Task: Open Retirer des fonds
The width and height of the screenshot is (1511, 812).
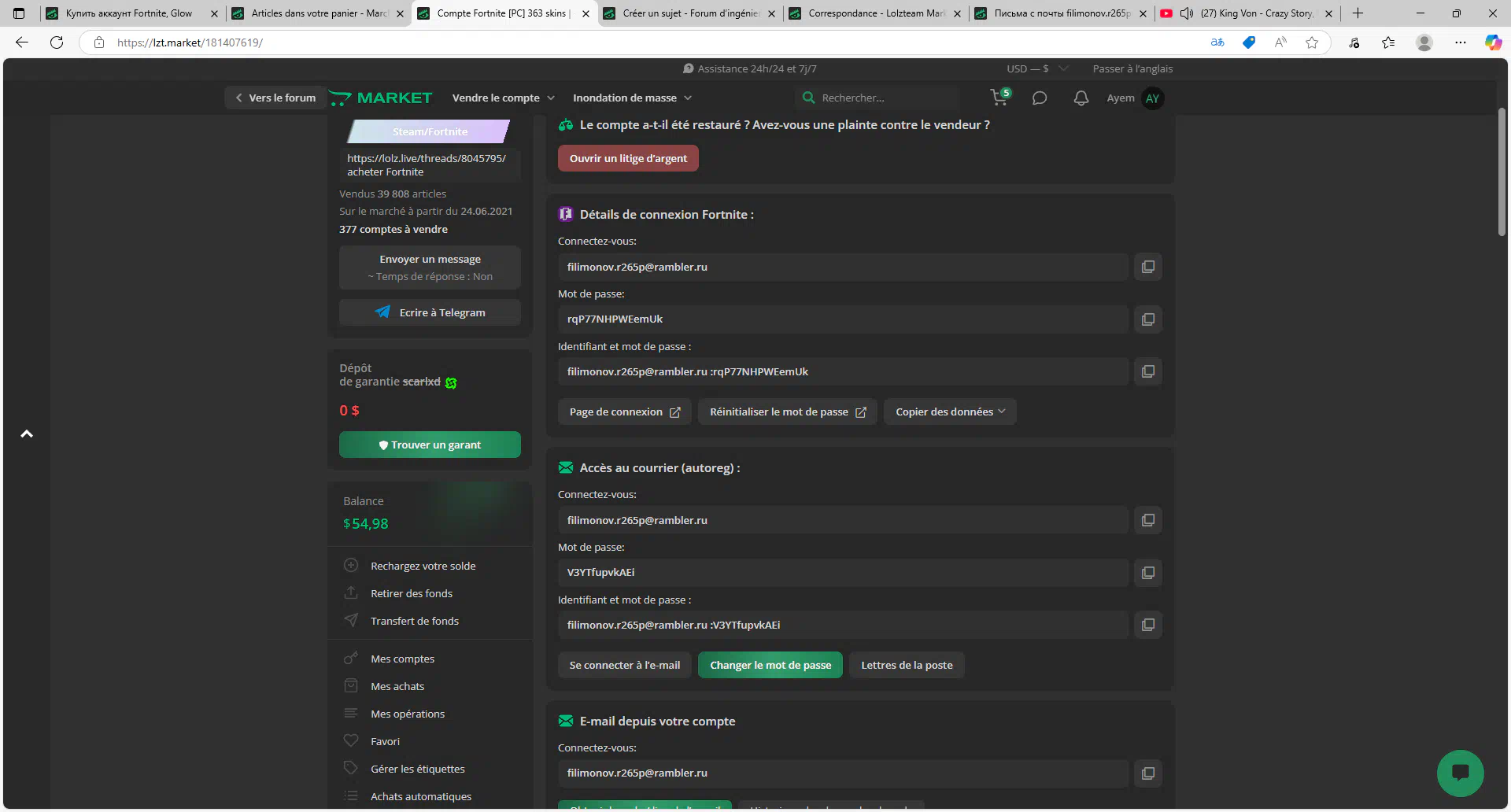Action: [412, 593]
